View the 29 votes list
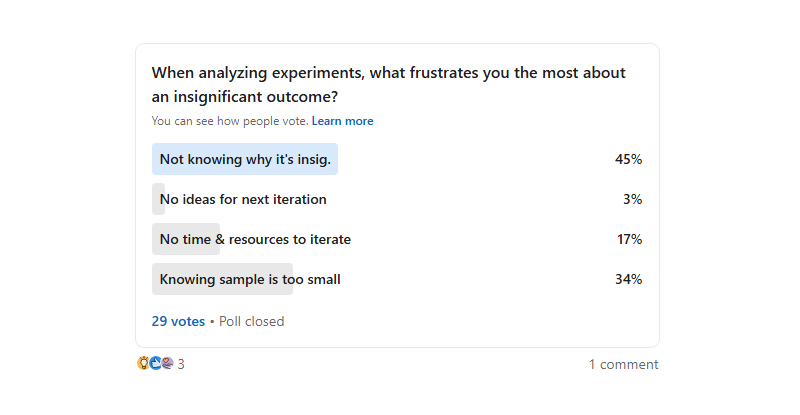800x415 pixels. click(178, 321)
